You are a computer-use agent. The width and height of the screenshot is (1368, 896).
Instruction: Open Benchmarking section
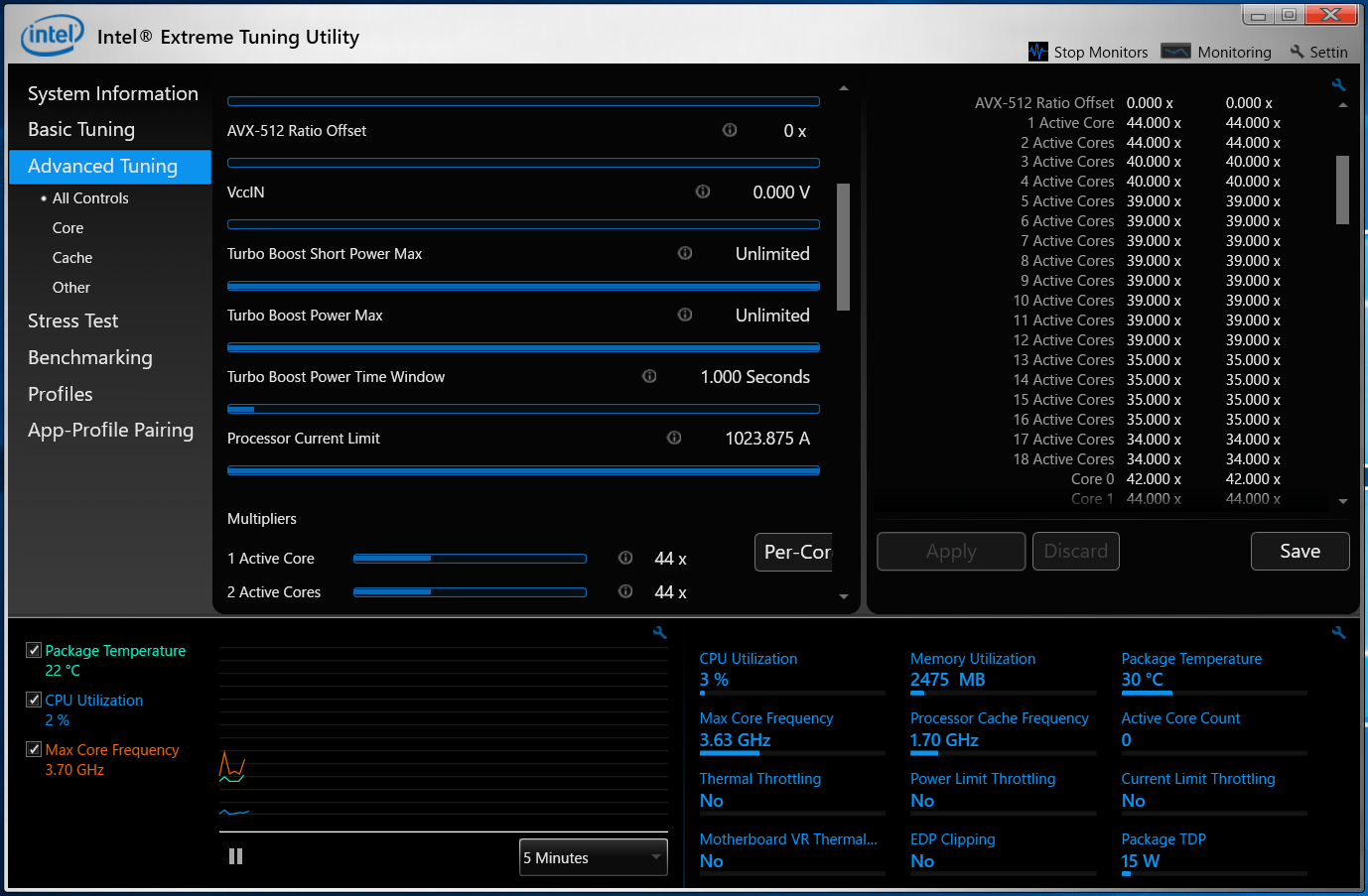(90, 357)
